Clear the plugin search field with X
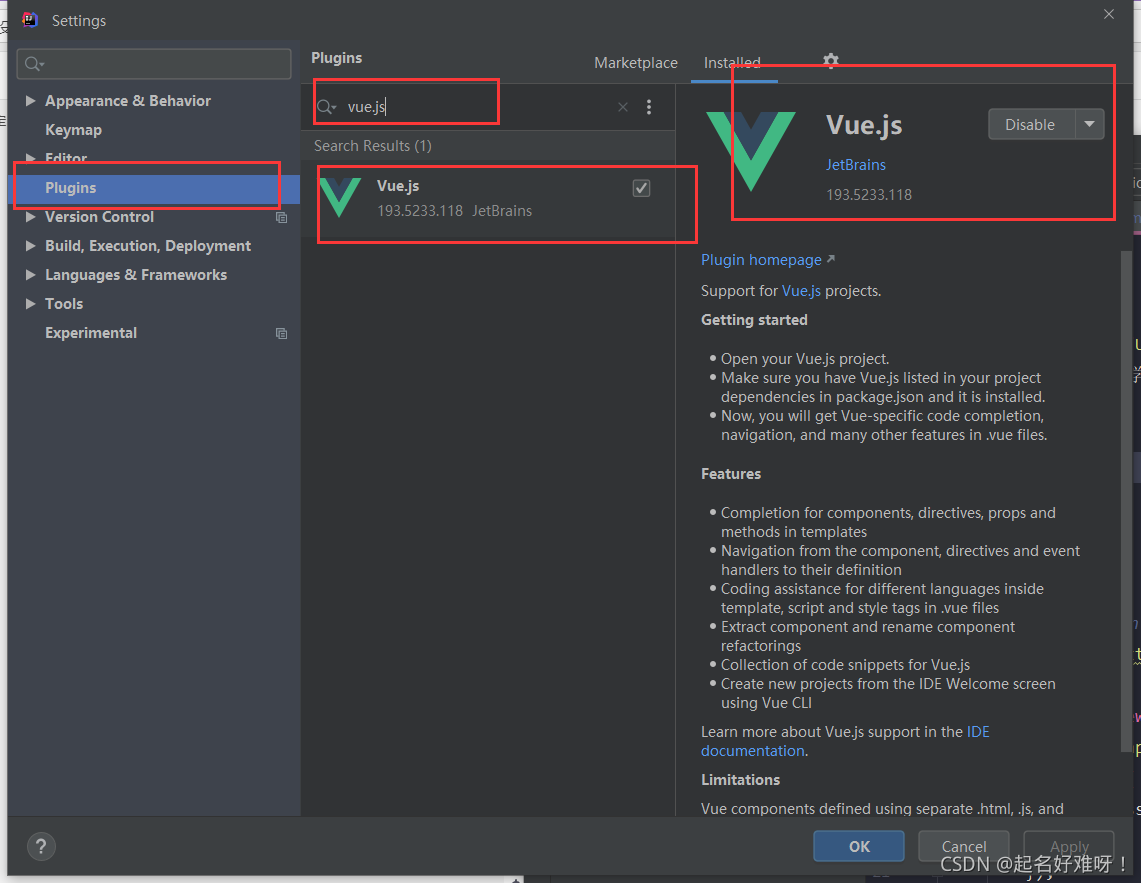 (623, 107)
